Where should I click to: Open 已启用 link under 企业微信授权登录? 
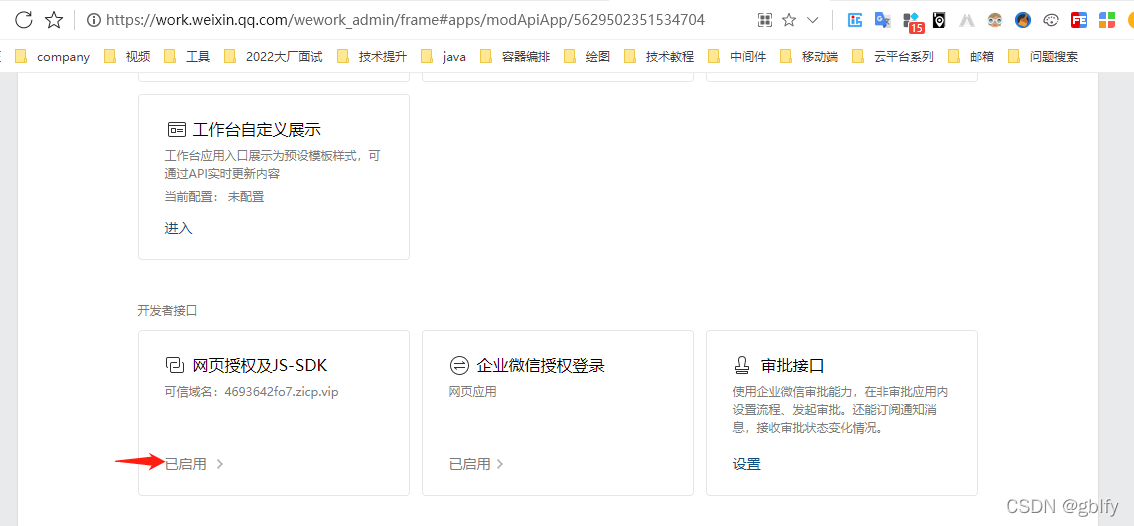point(469,465)
